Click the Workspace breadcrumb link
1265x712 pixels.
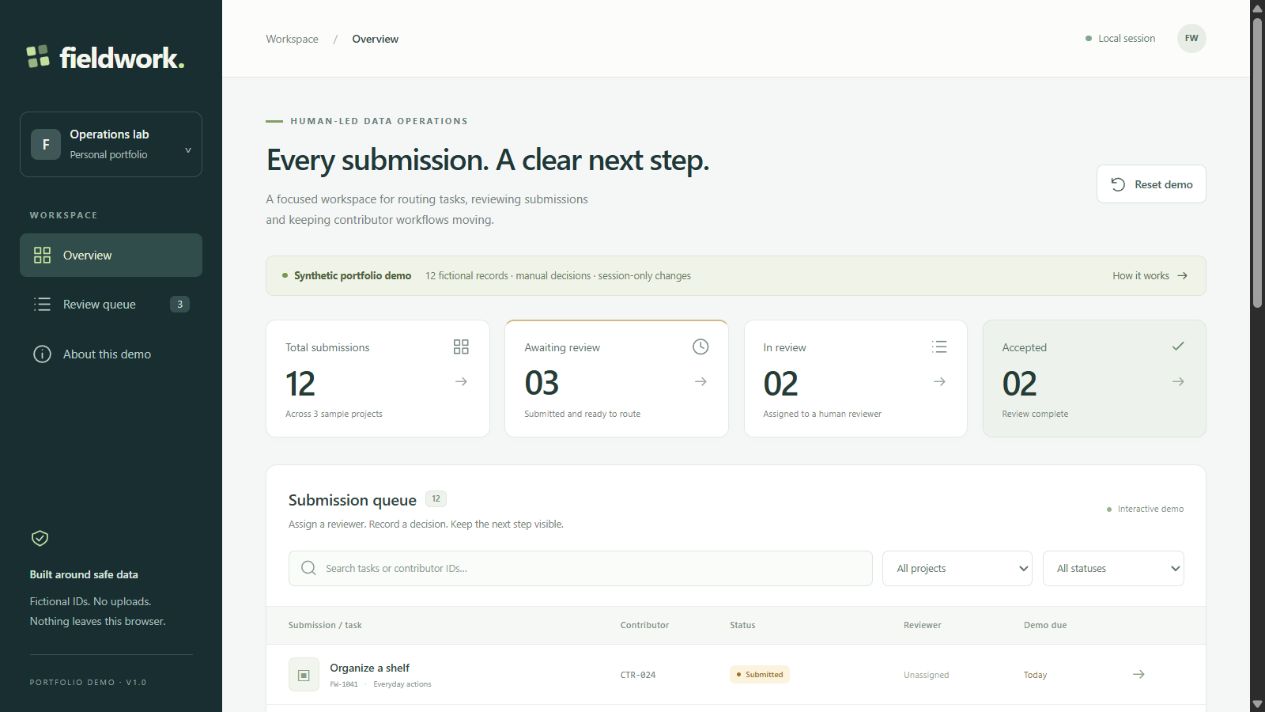coord(292,39)
